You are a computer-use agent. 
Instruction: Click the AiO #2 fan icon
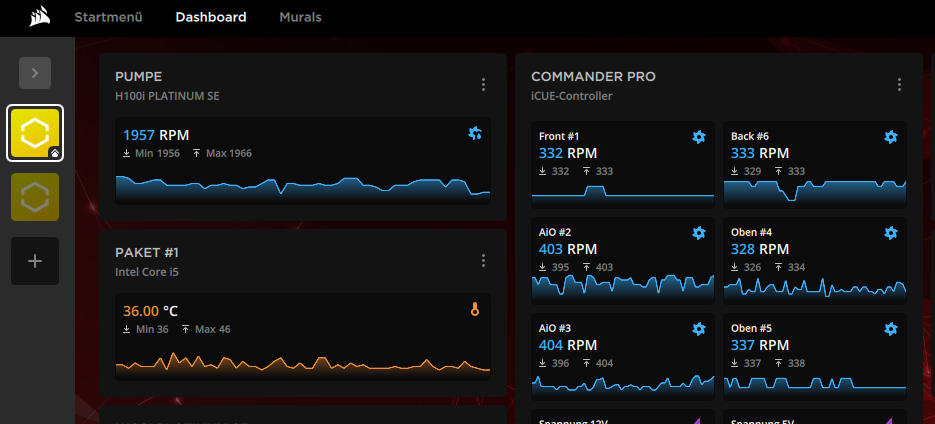[698, 233]
